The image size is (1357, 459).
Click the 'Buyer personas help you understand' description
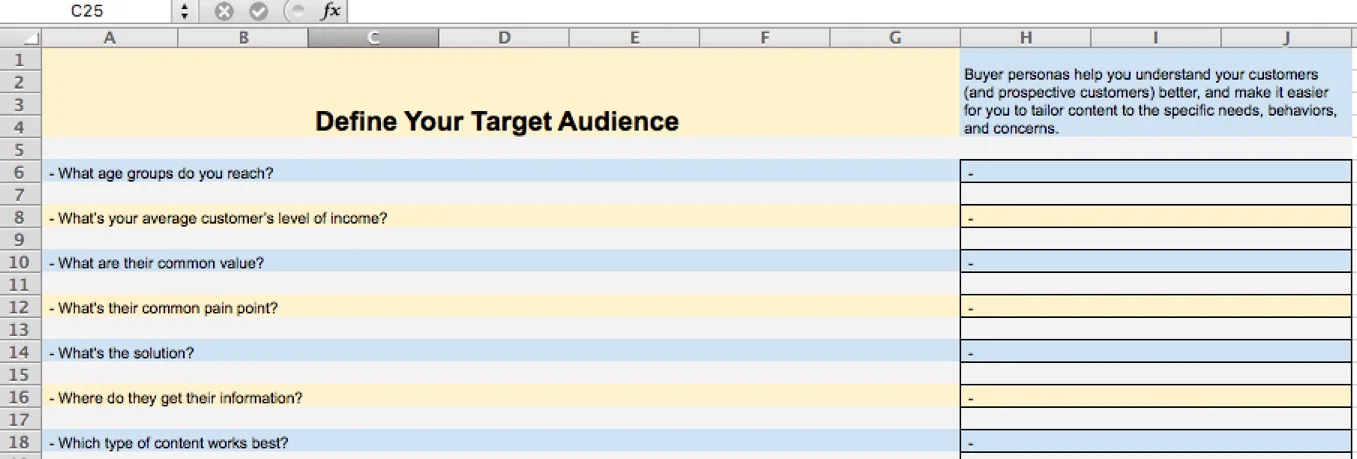(1150, 101)
